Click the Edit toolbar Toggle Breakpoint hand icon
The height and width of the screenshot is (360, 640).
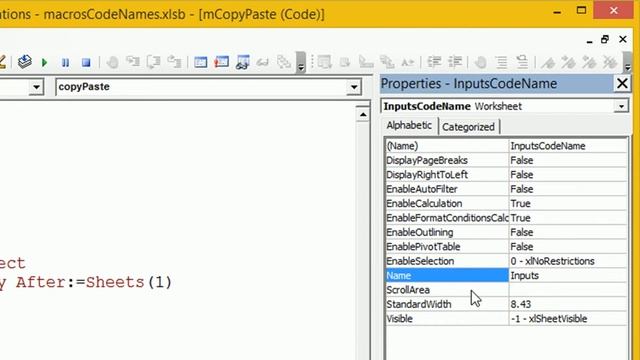tap(481, 62)
